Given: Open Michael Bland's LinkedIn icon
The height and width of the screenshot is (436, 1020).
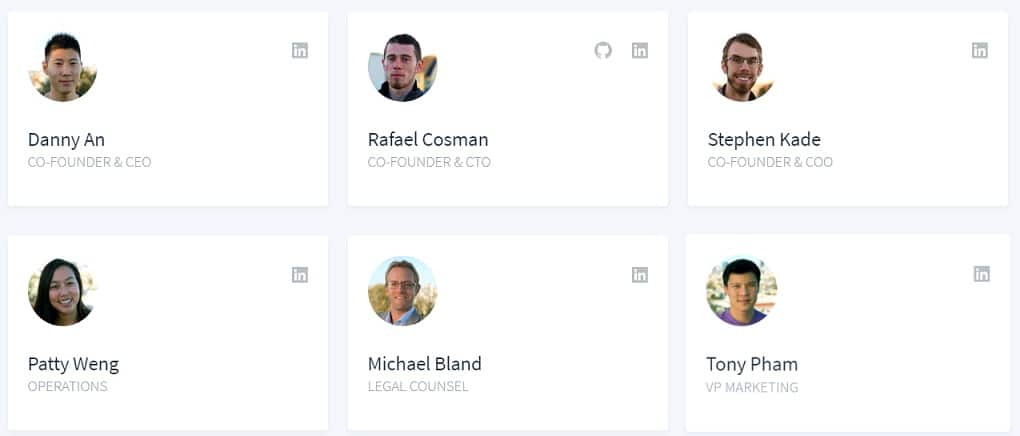Looking at the screenshot, I should point(640,275).
